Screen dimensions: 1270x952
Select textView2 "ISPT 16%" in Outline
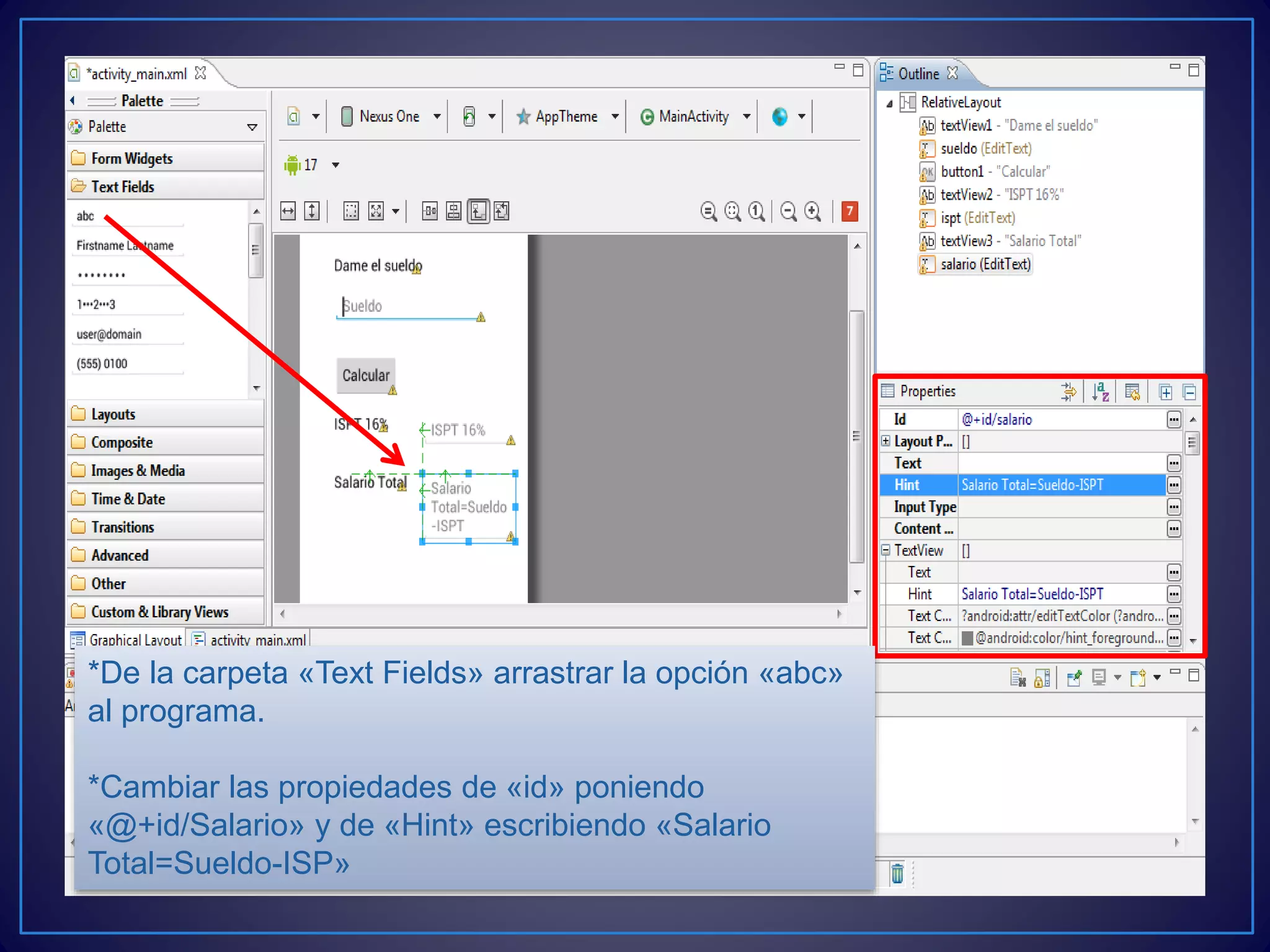click(992, 195)
